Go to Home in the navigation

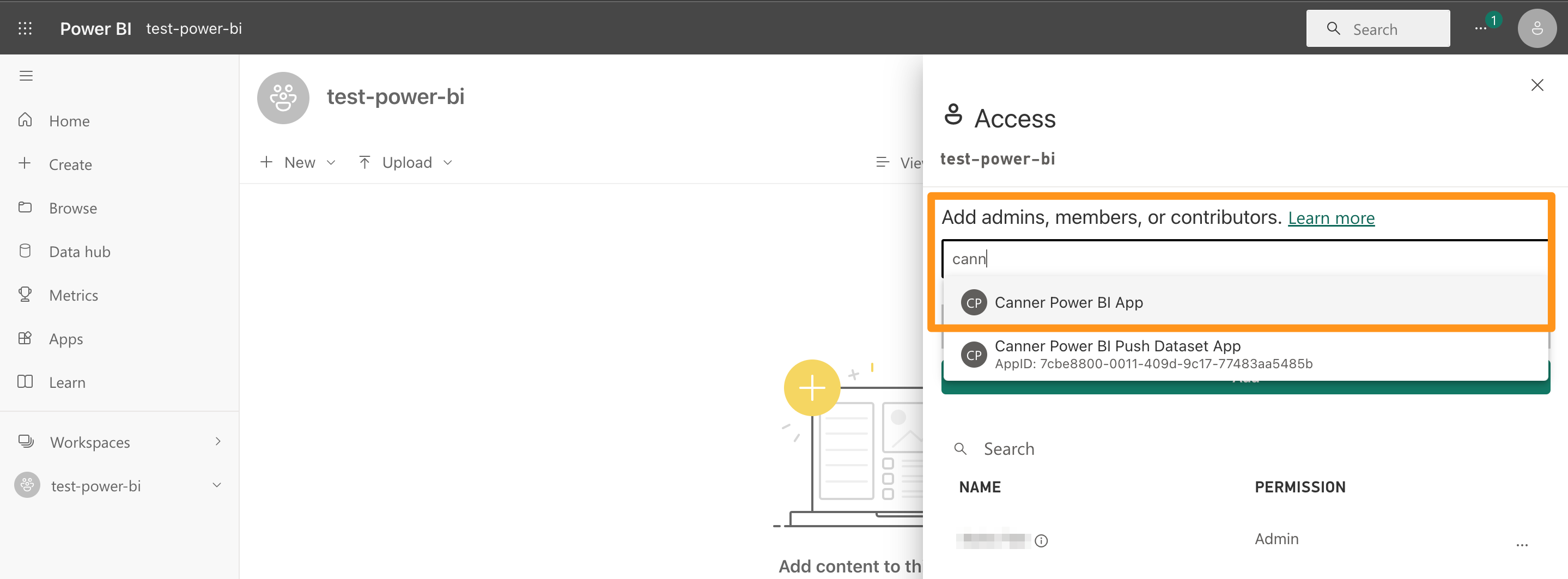69,121
